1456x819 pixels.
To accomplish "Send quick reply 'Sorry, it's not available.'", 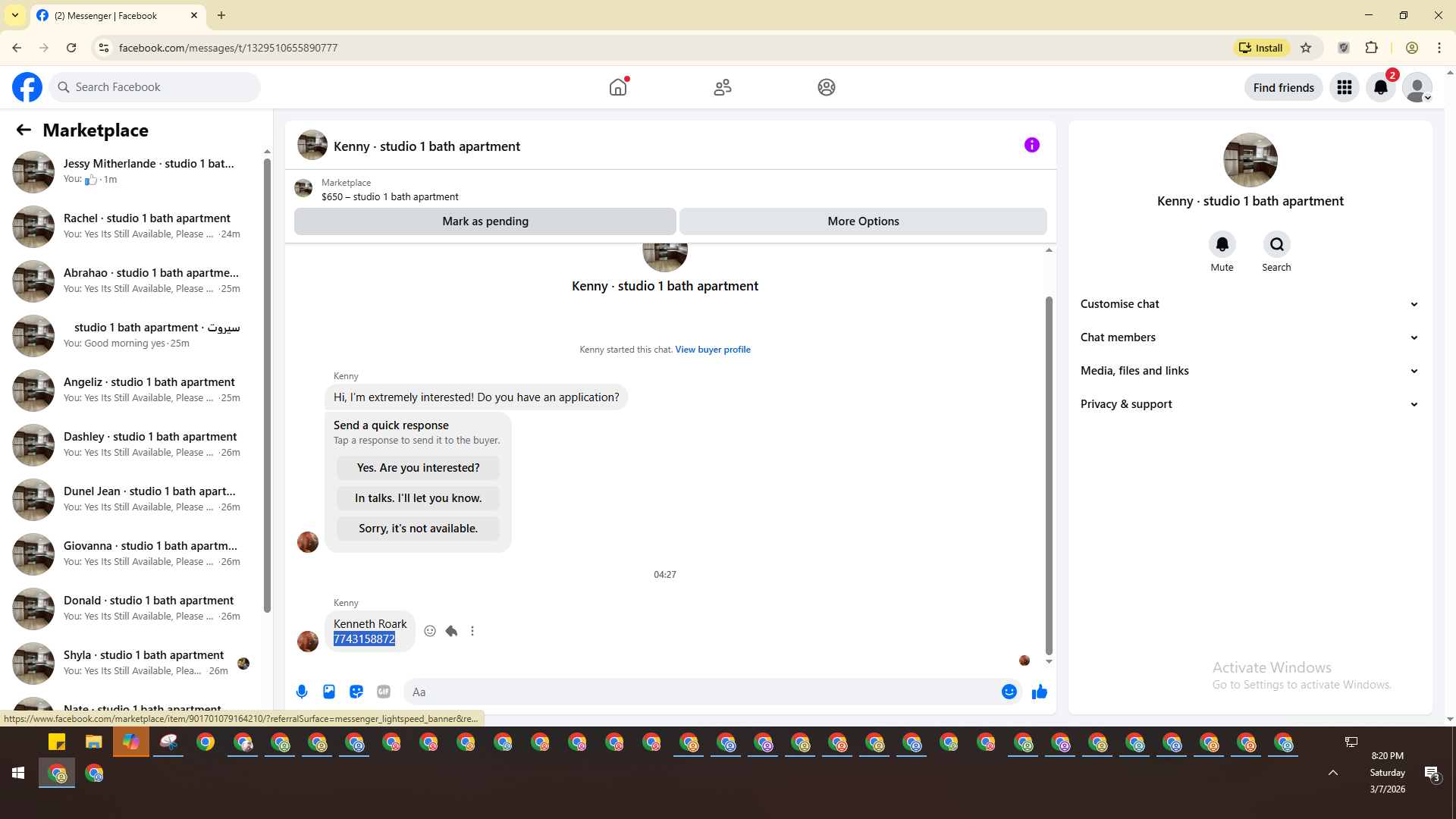I will point(418,529).
